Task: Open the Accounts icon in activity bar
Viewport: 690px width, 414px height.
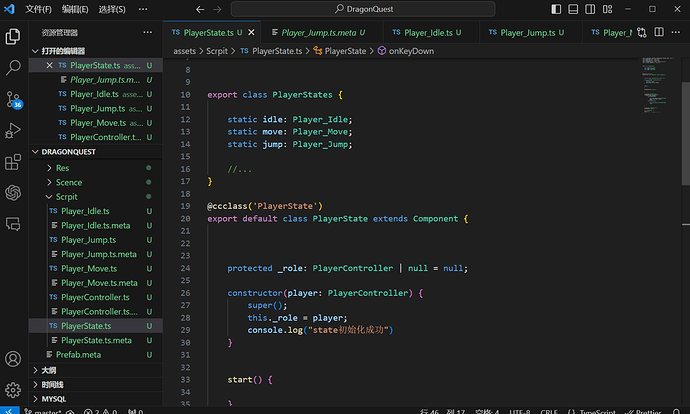Action: 14,359
